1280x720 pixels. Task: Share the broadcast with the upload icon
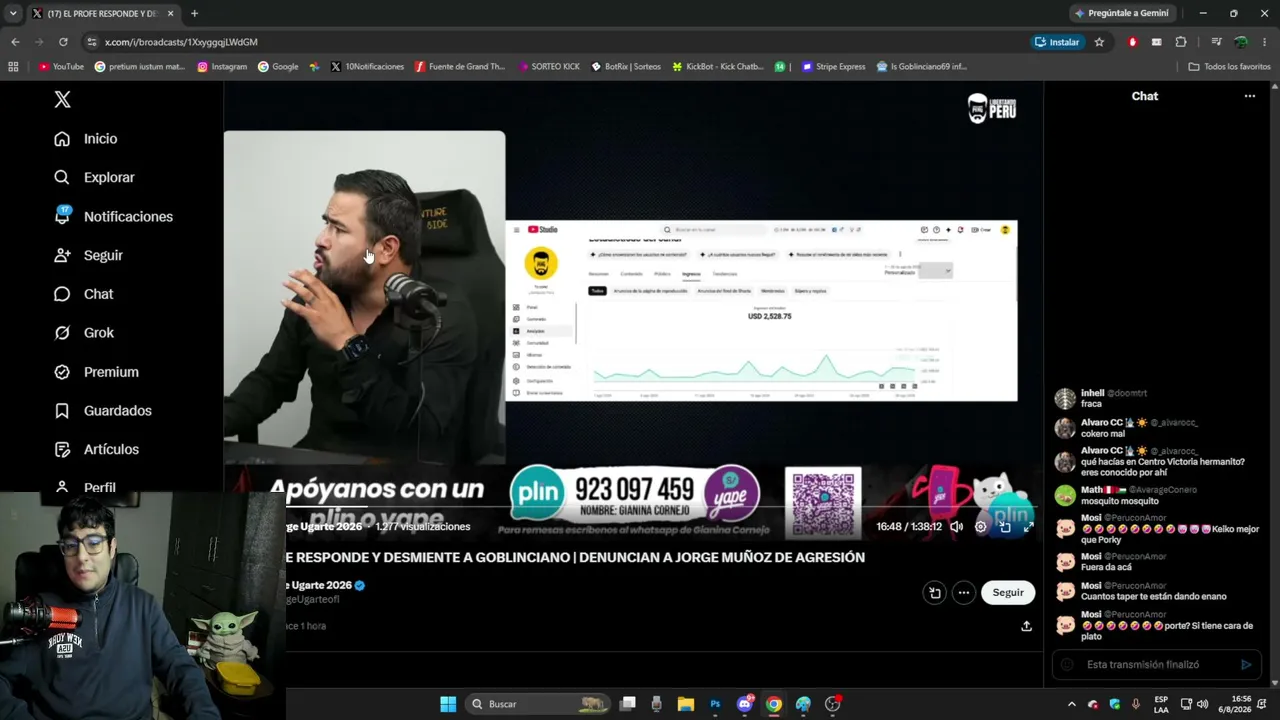pos(1026,626)
